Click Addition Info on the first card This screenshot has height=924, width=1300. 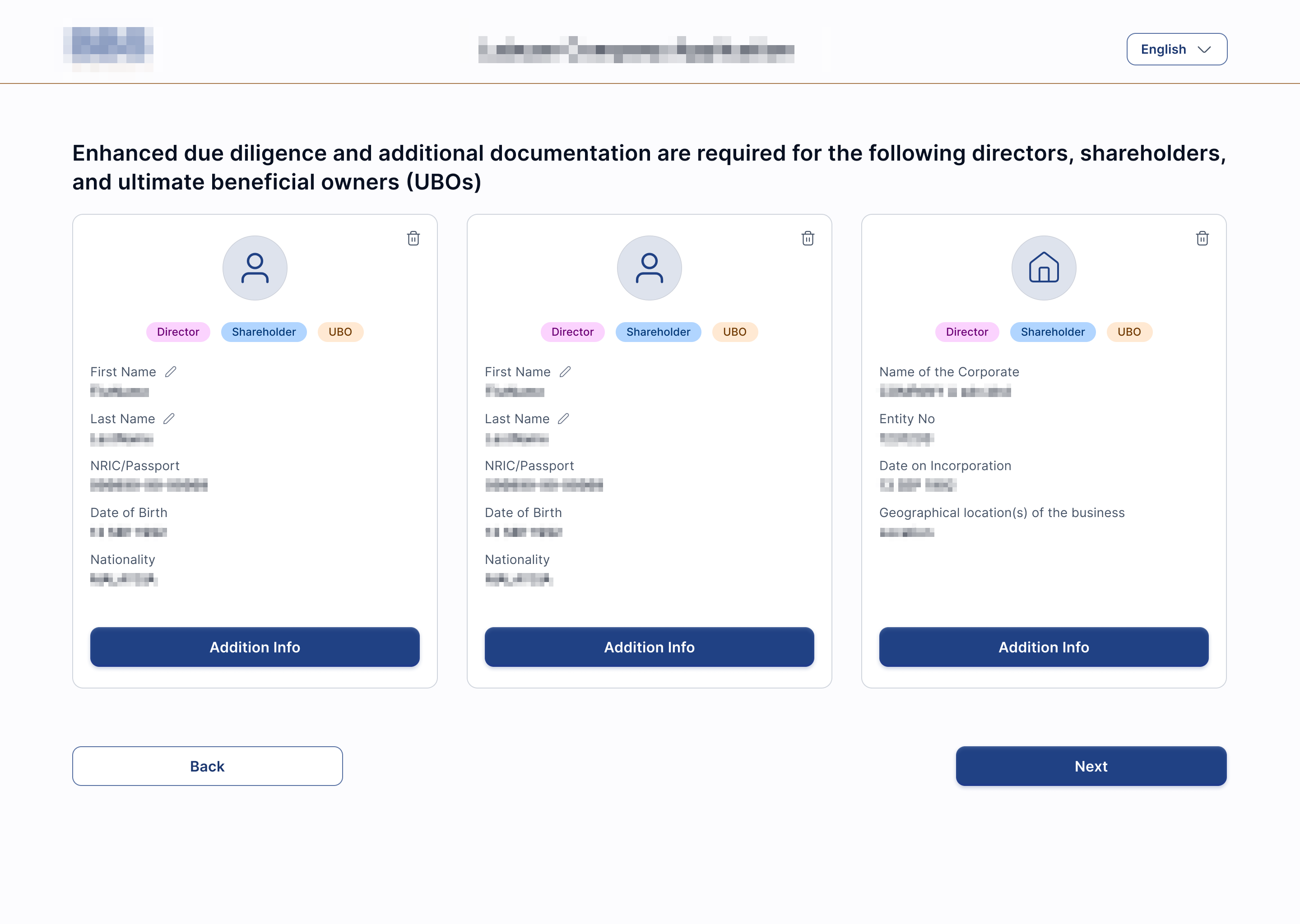click(x=255, y=647)
